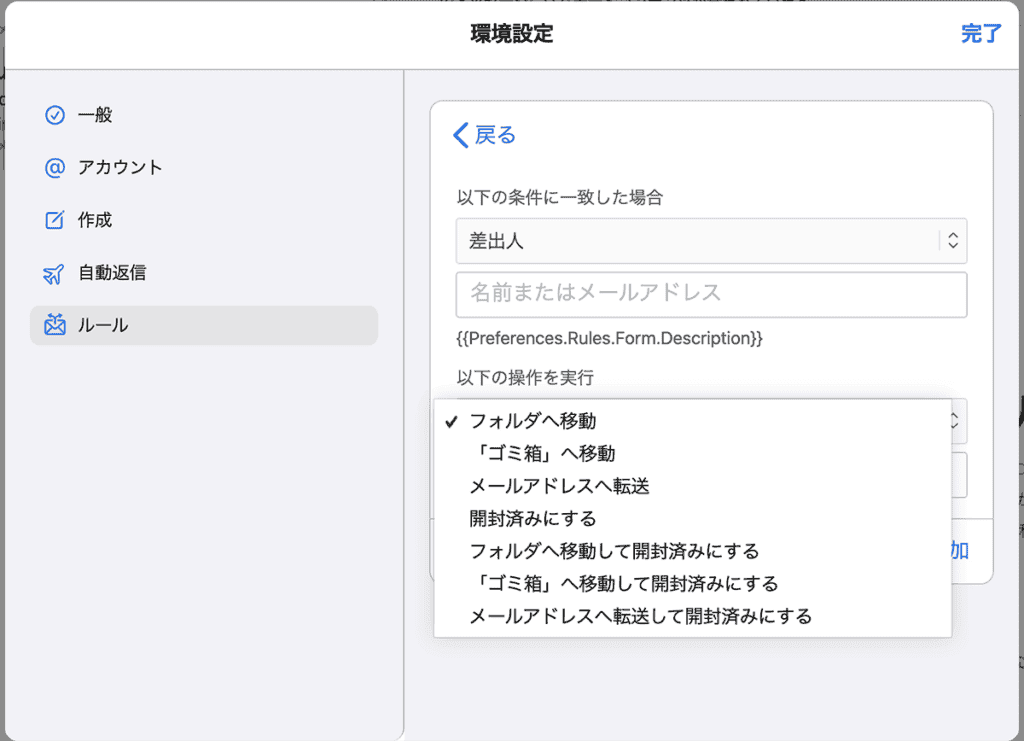Open the 自動返信 preferences section
Image resolution: width=1024 pixels, height=741 pixels.
point(204,273)
